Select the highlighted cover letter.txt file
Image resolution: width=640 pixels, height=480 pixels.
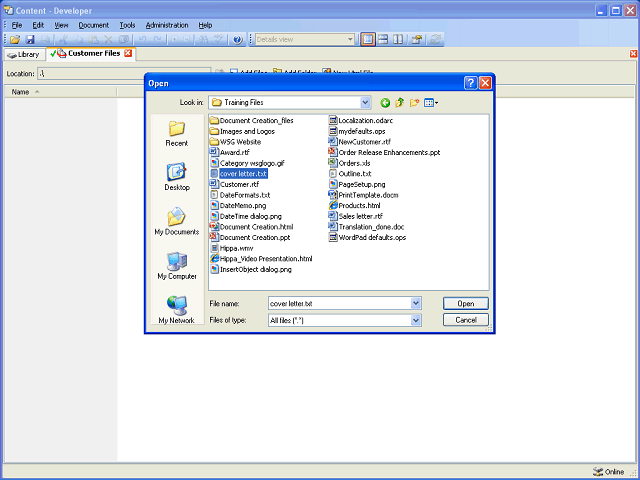point(239,173)
